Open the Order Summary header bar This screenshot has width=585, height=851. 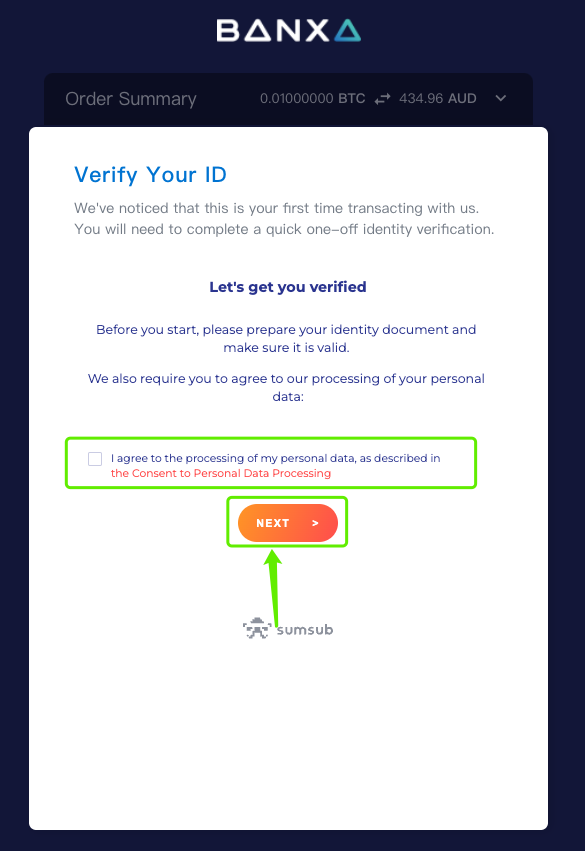click(288, 100)
